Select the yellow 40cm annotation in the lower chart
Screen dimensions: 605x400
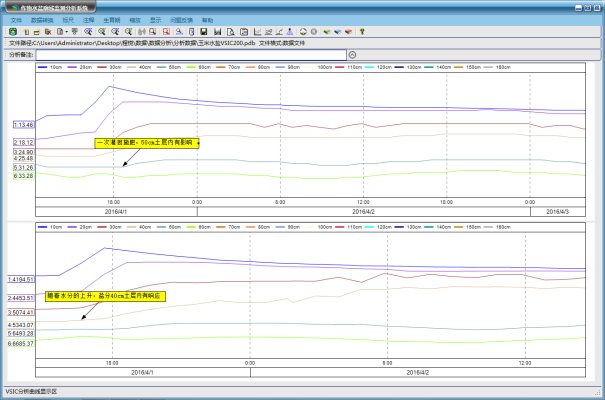105,296
